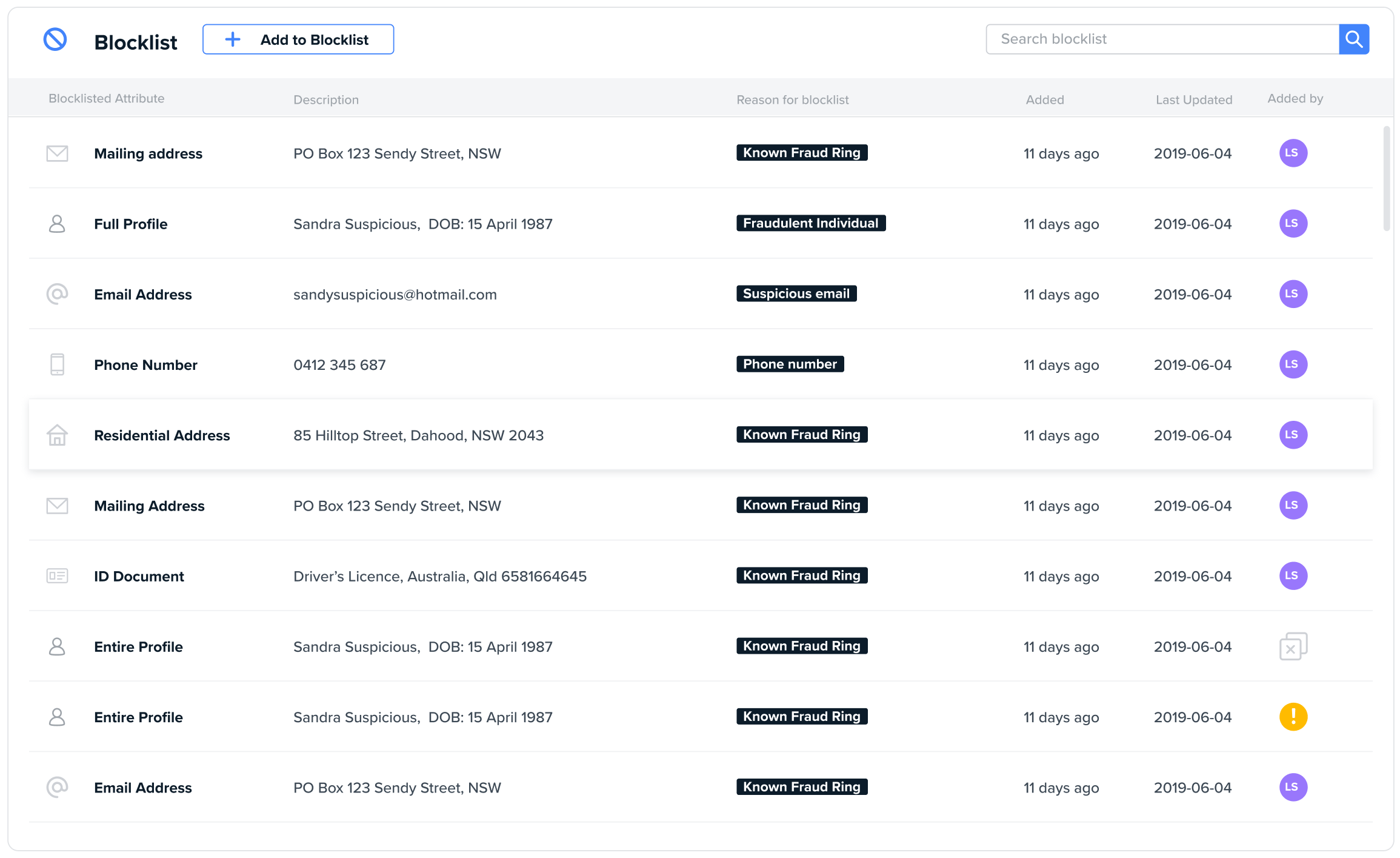
Task: Click the phone icon next to Phone Number
Action: coord(58,364)
